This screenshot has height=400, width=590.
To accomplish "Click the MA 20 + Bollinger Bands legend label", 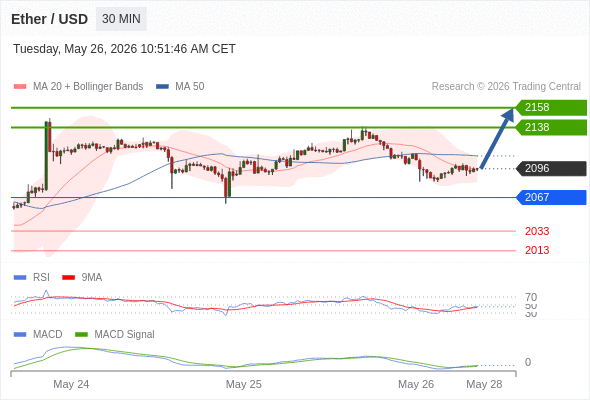I will (x=88, y=87).
